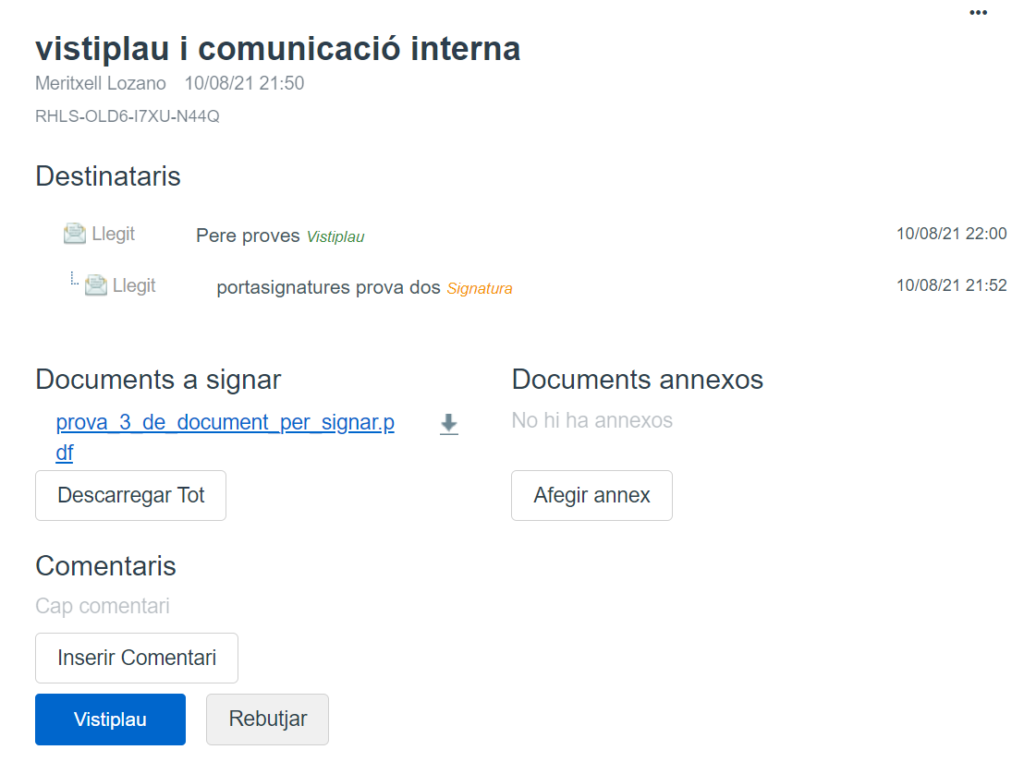Click the sender name Meritxell Lozano
The height and width of the screenshot is (774, 1024).
pos(100,83)
